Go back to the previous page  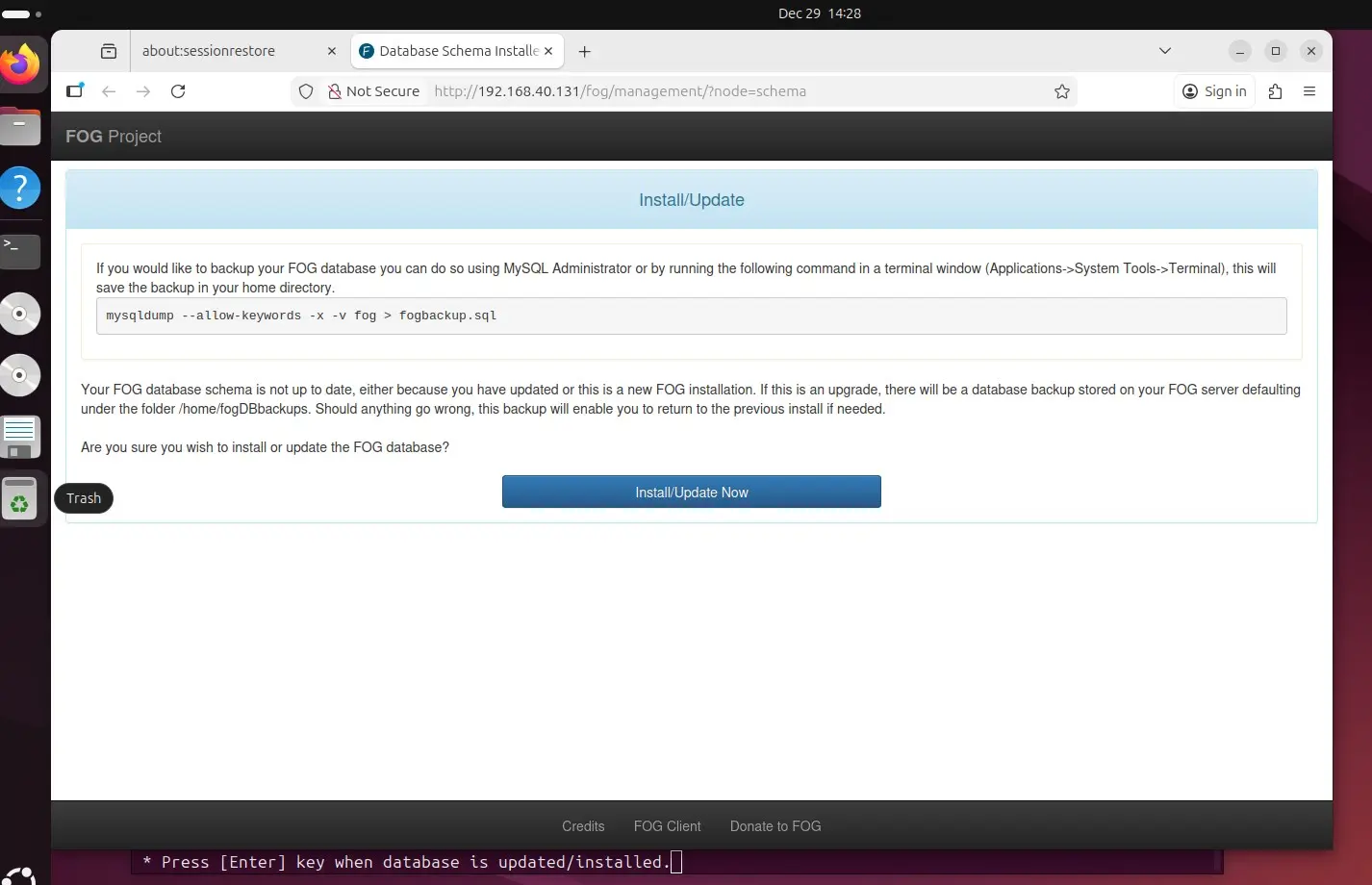[x=109, y=91]
